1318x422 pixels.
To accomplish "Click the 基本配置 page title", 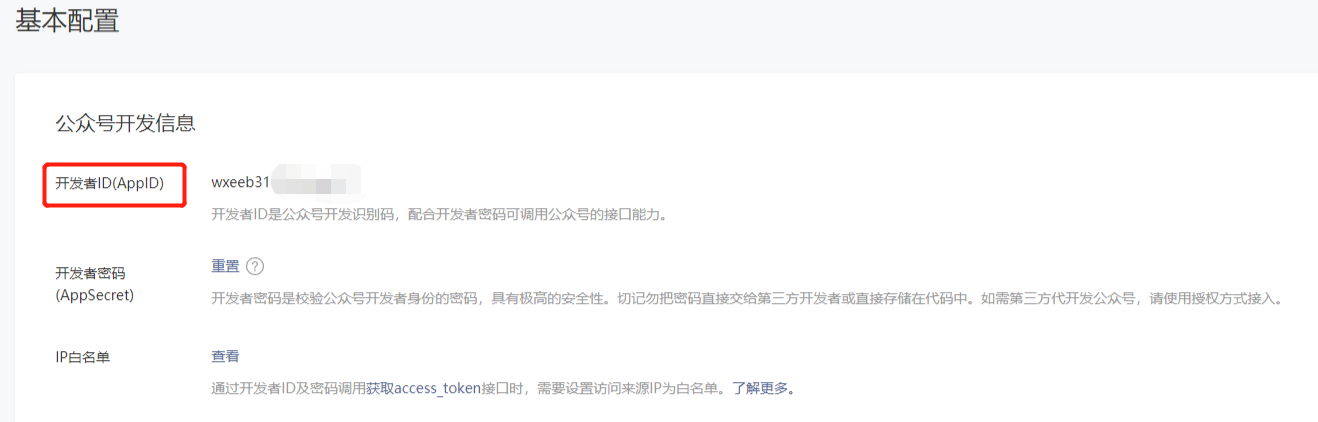I will pyautogui.click(x=67, y=20).
